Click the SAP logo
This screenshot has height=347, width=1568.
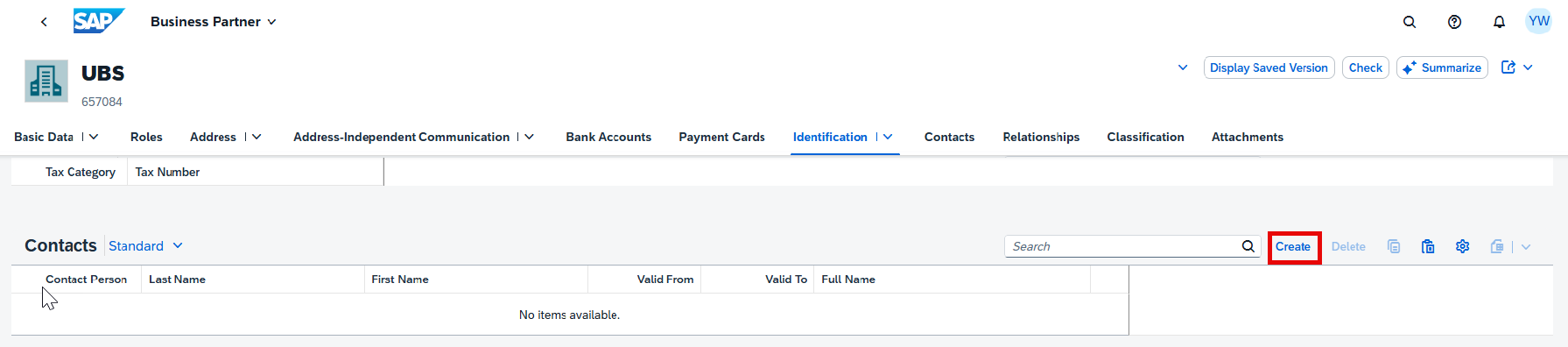[99, 21]
